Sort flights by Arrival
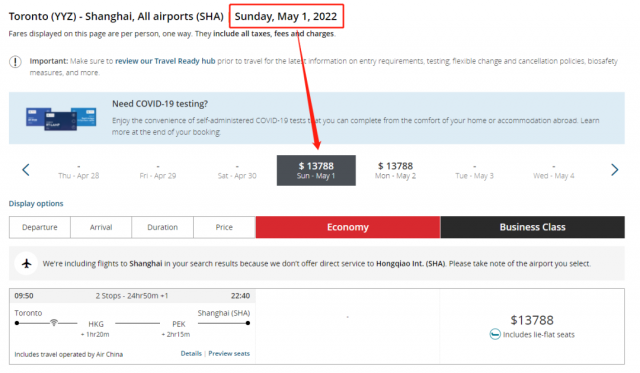Viewport: 640px width, 373px height. pyautogui.click(x=101, y=227)
